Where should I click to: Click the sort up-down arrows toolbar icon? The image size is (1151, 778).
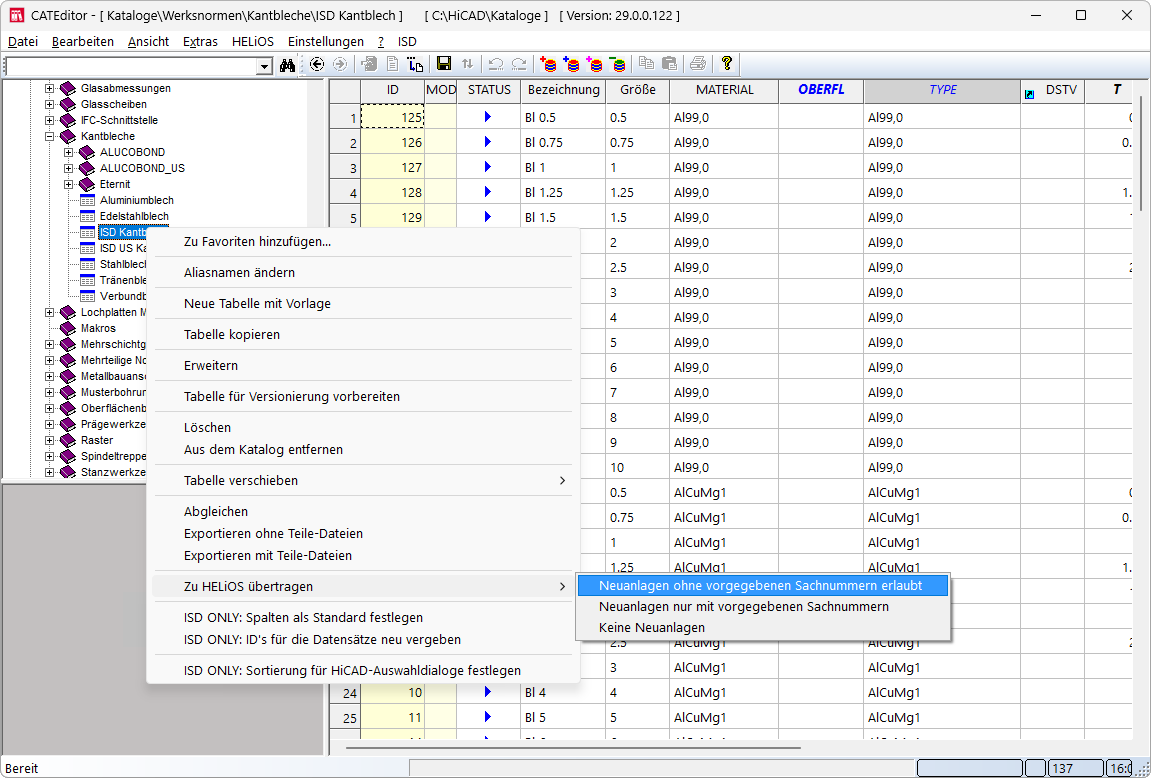(467, 64)
